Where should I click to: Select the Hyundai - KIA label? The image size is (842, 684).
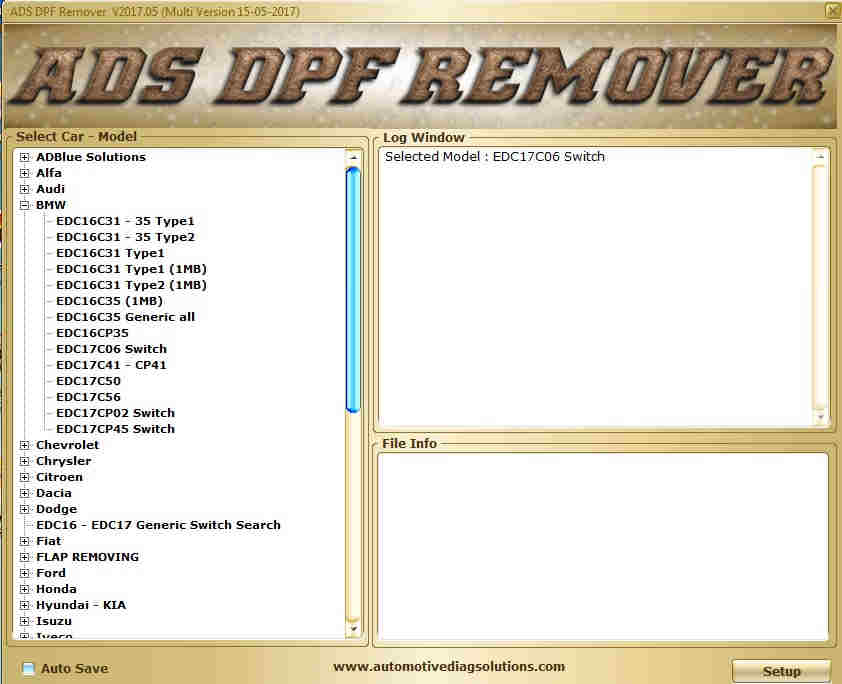81,605
